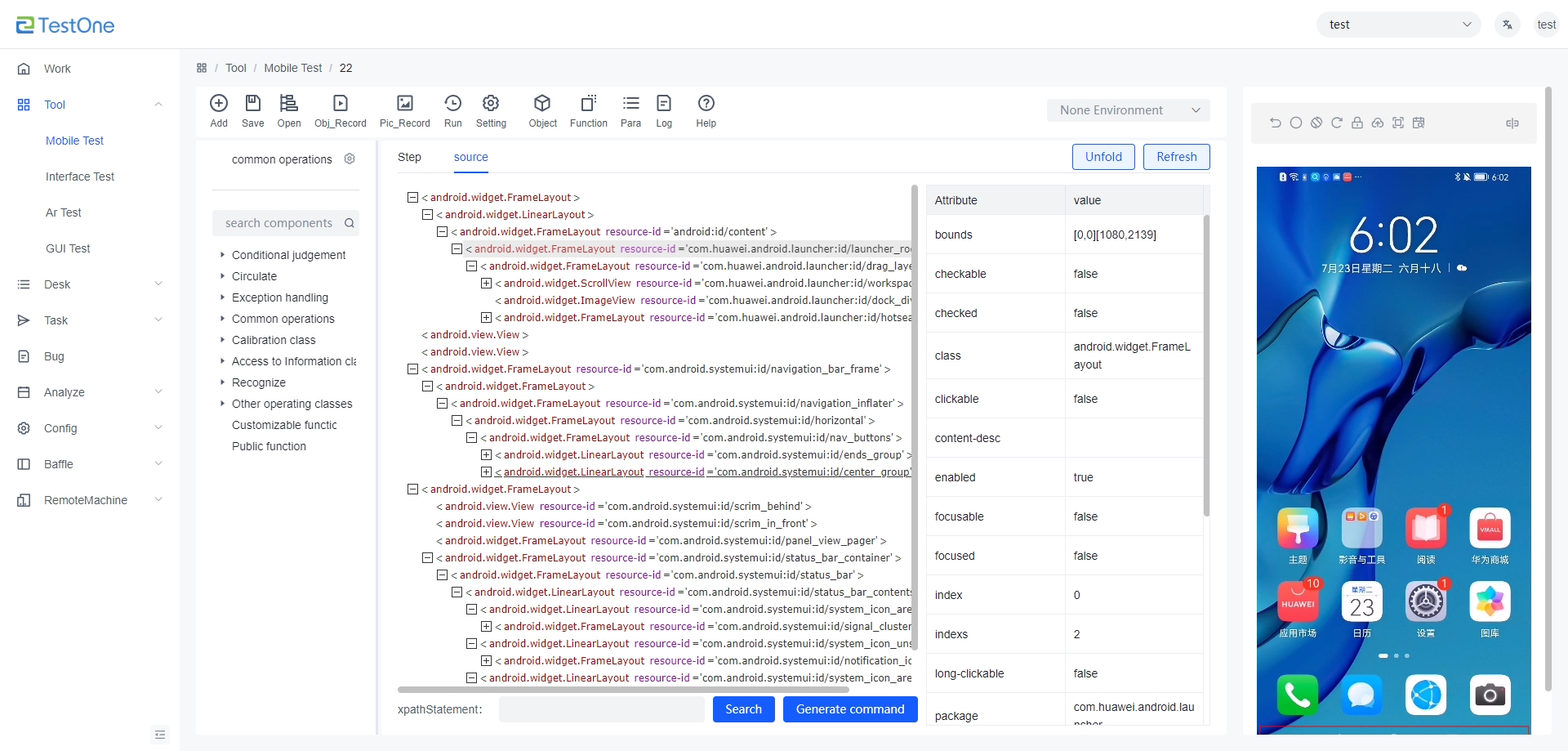Click the language translate icon in header

[1508, 25]
